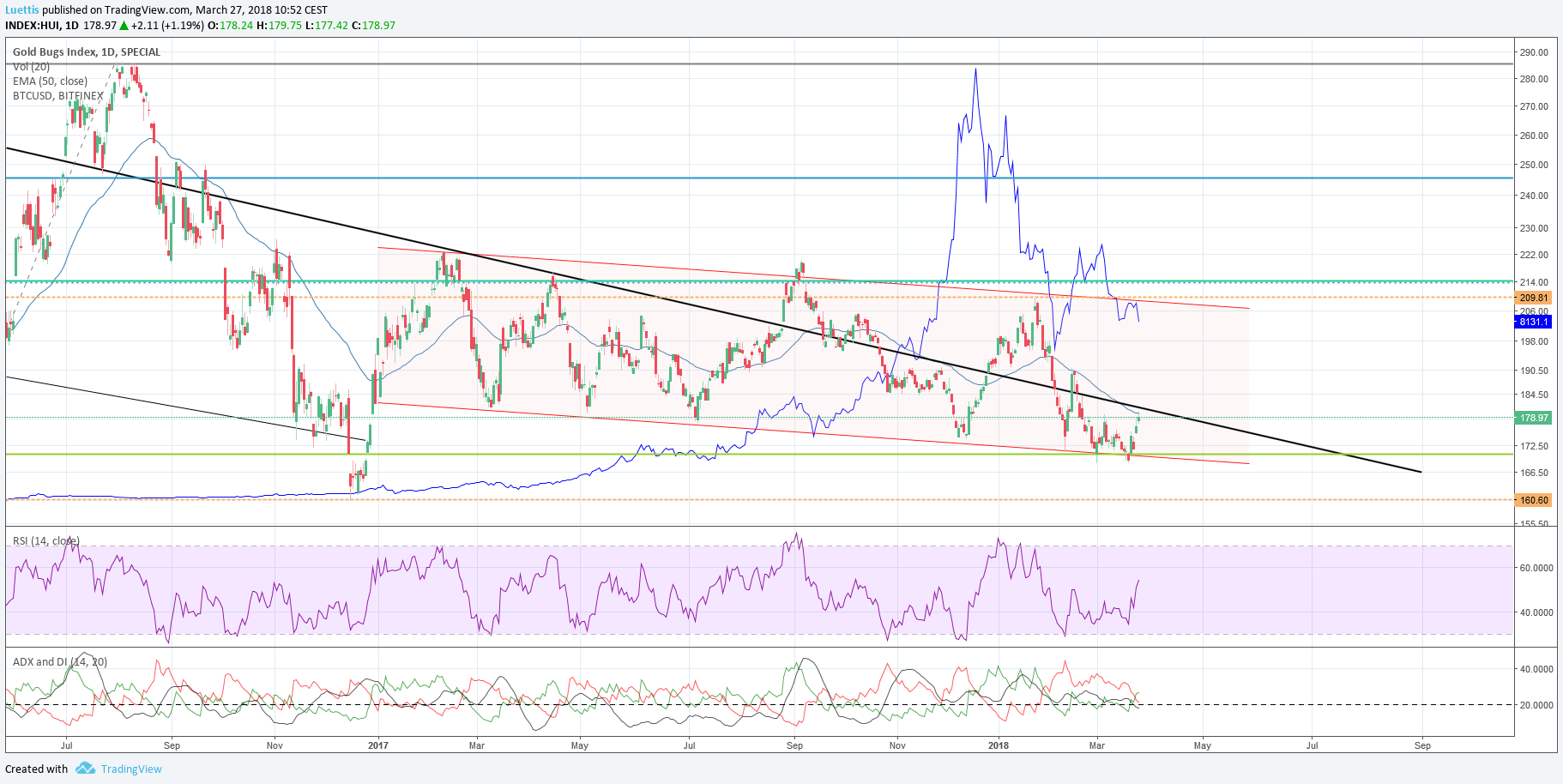Click the RSI 60.0000 axis value

pyautogui.click(x=1536, y=568)
